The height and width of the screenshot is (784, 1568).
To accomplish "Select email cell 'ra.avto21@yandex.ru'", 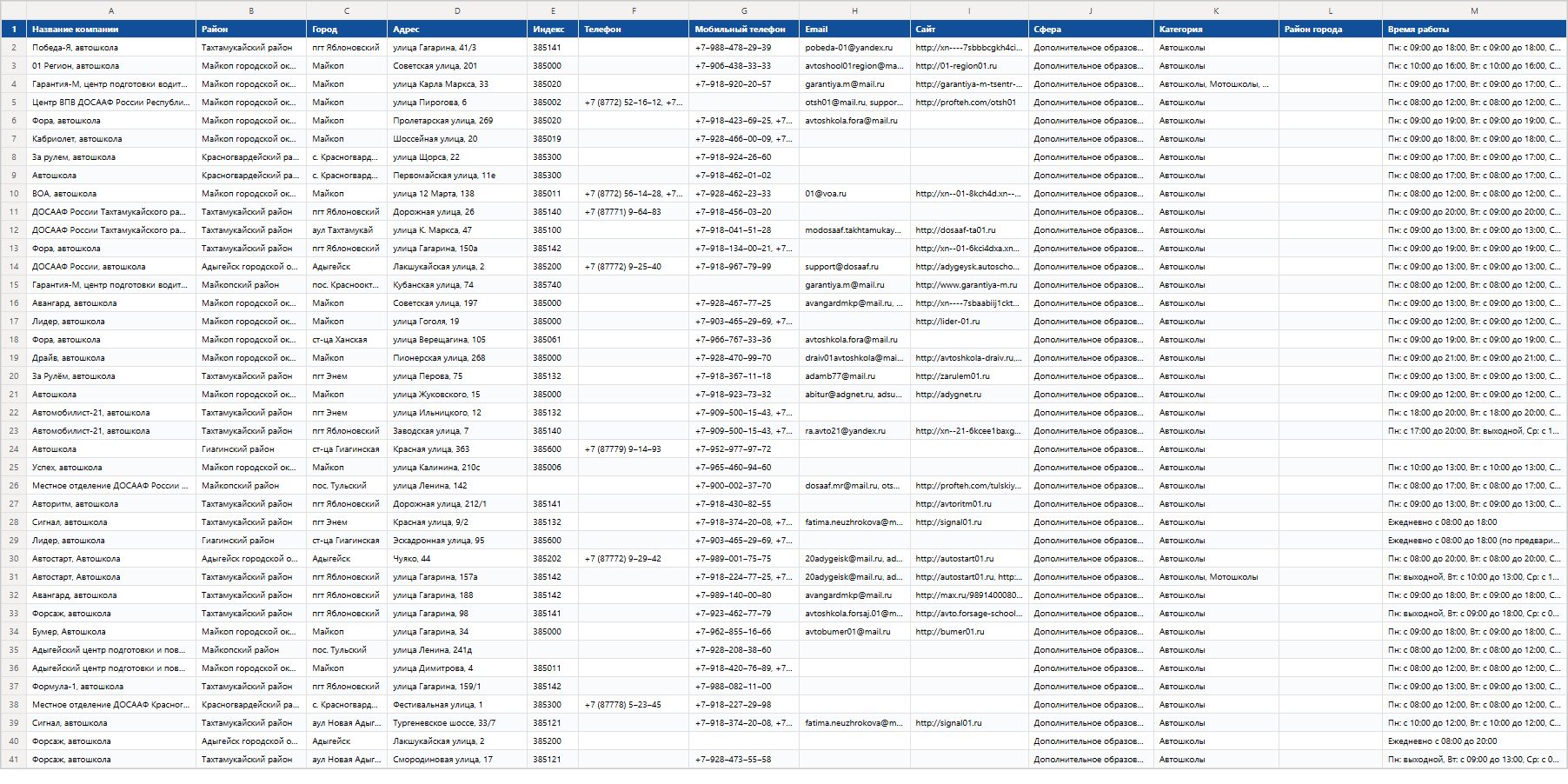I will click(x=854, y=430).
